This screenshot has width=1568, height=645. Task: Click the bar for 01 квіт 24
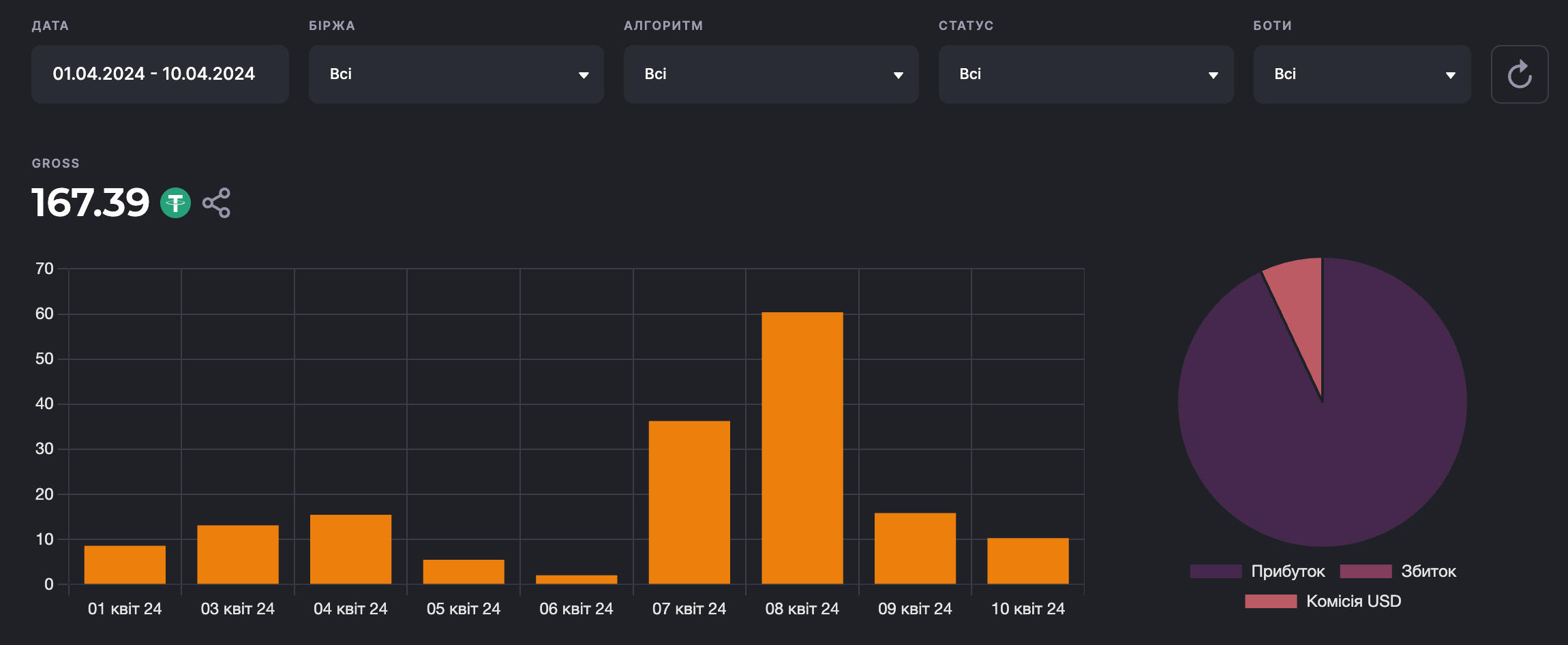pyautogui.click(x=125, y=565)
